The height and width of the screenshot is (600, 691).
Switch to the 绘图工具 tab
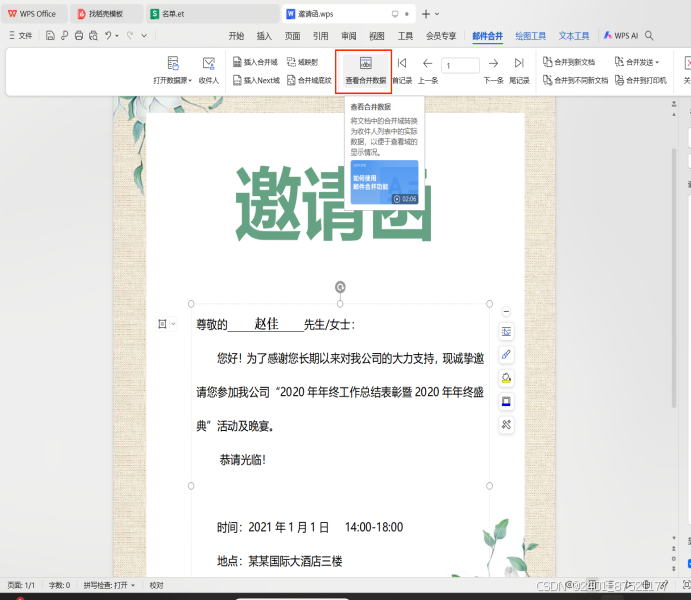531,36
